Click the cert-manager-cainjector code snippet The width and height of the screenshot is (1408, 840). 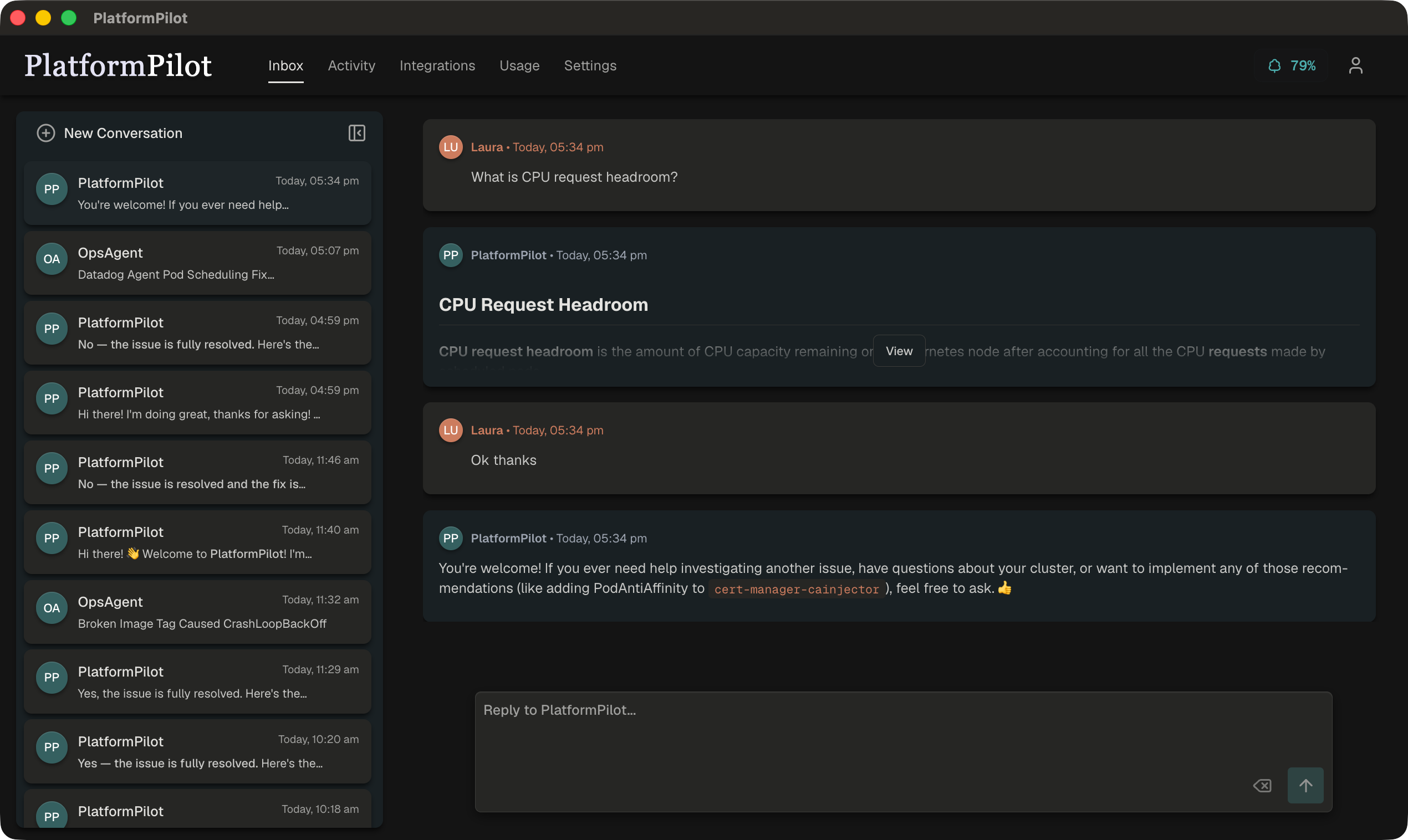[x=796, y=588]
